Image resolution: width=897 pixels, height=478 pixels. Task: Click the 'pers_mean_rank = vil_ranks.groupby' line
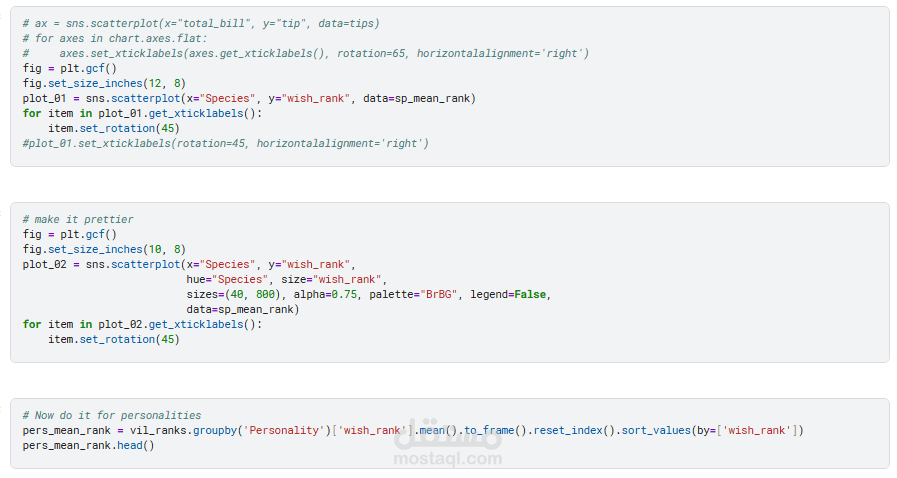tap(413, 430)
